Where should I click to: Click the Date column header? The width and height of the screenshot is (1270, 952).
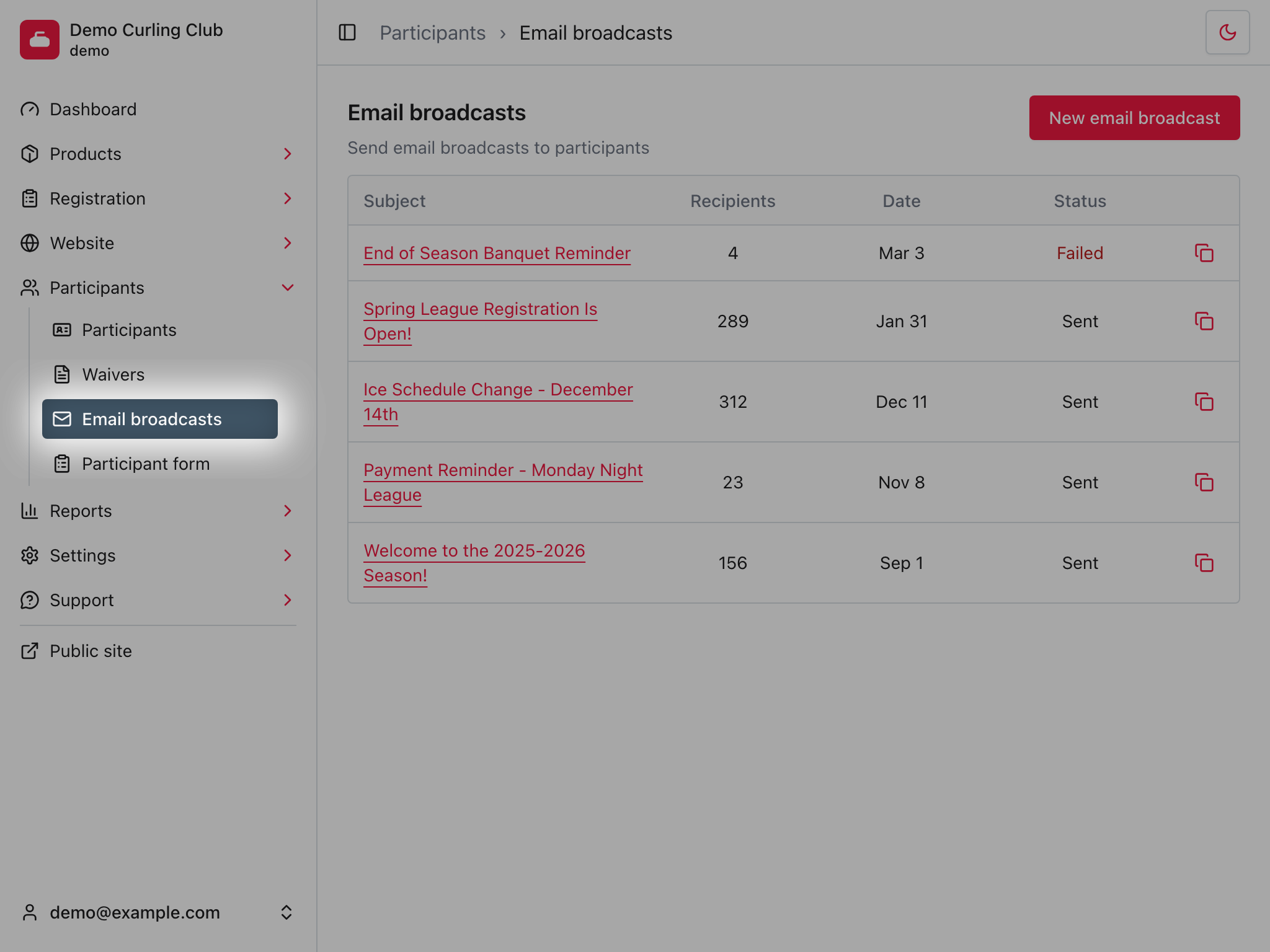point(901,201)
